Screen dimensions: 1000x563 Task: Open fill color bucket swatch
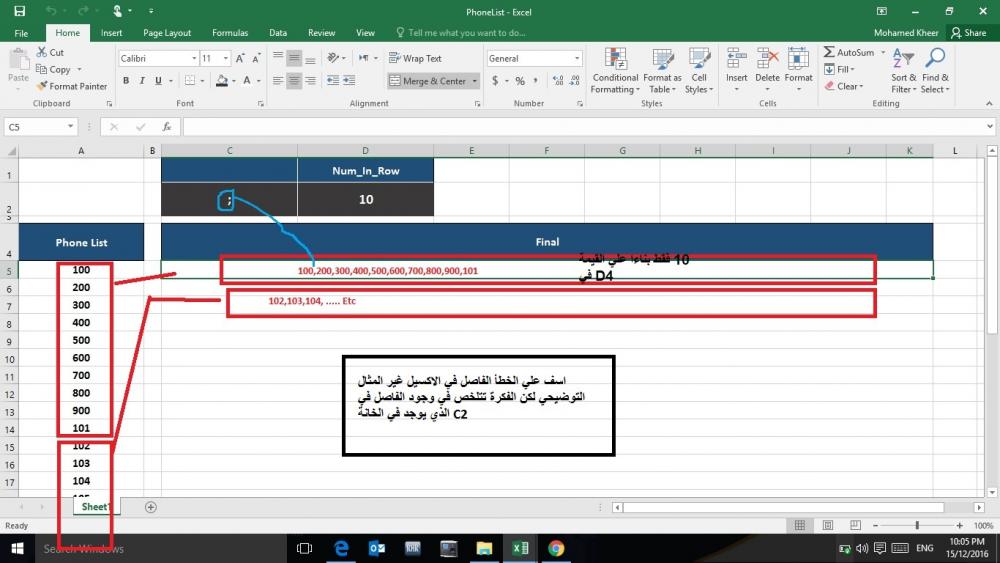(x=221, y=80)
